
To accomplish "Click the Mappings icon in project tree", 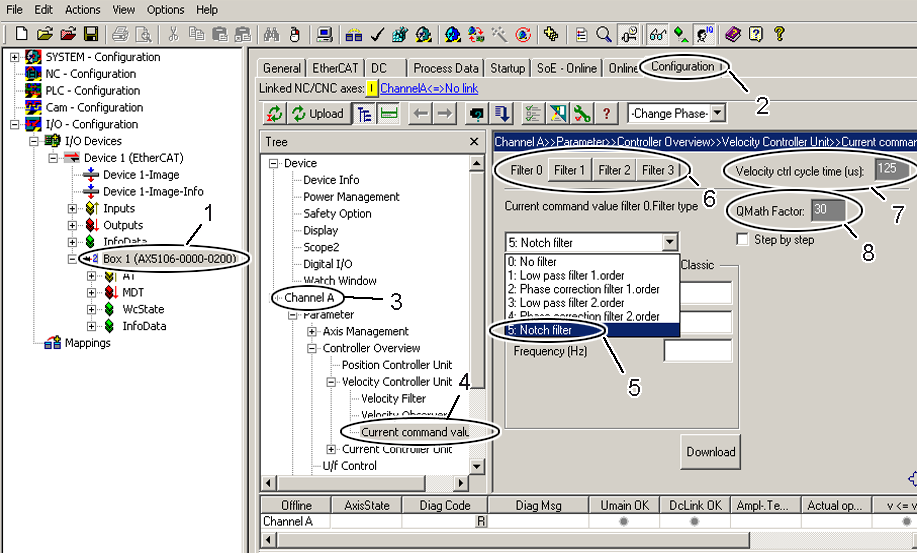I will (53, 343).
